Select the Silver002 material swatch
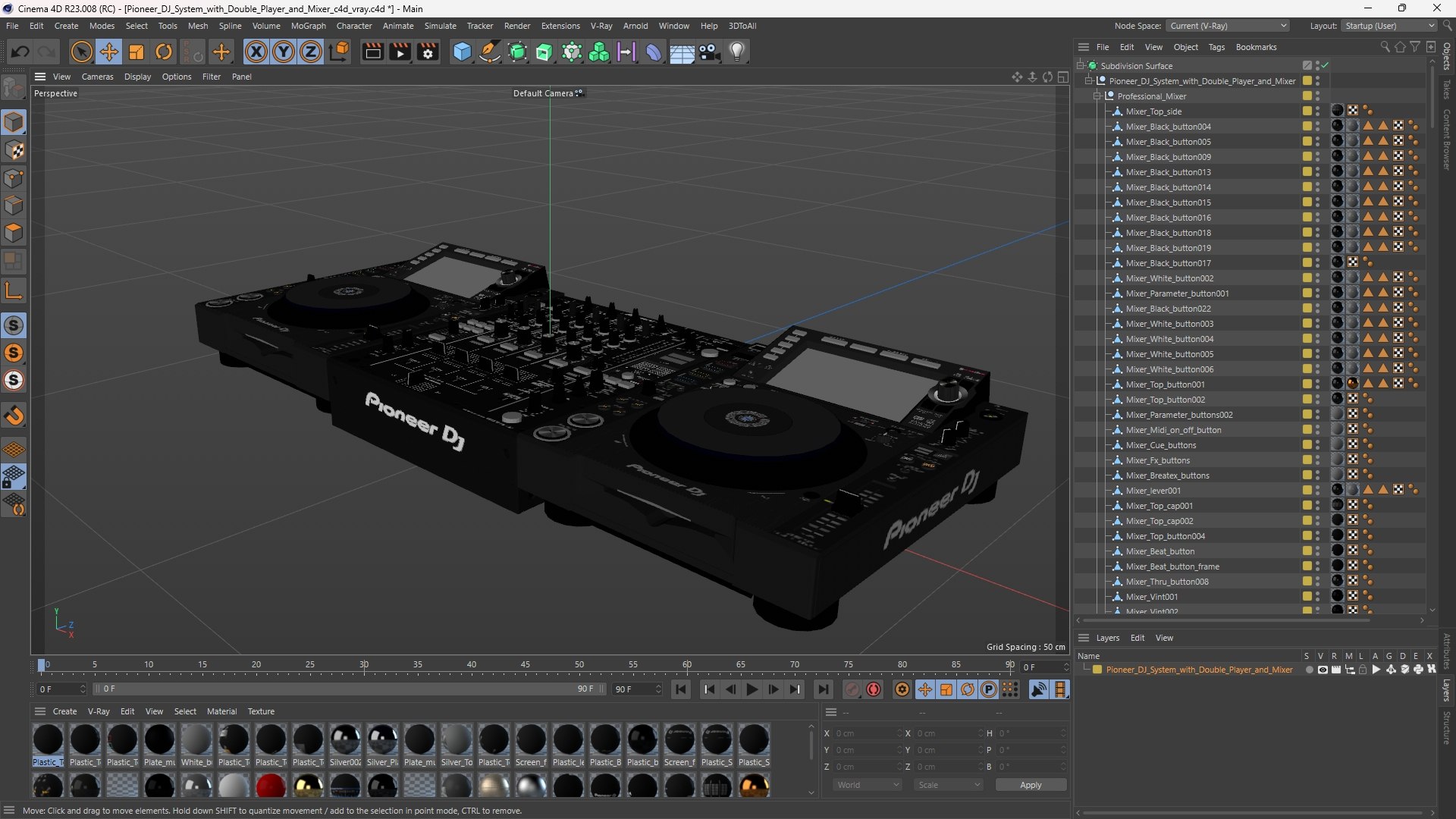Screen dimensions: 1456x819 click(x=345, y=745)
